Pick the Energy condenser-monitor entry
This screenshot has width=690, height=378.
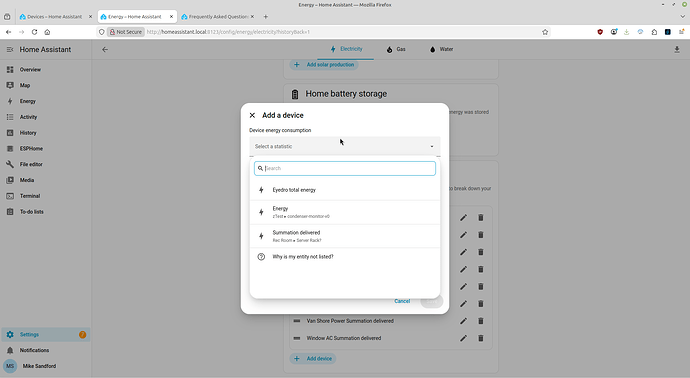345,212
